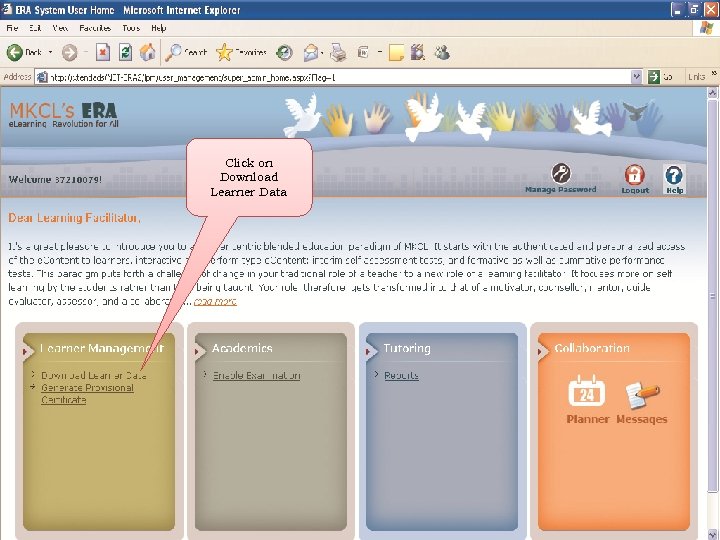The width and height of the screenshot is (720, 540).
Task: Open the Search toolbar button
Action: 186,52
